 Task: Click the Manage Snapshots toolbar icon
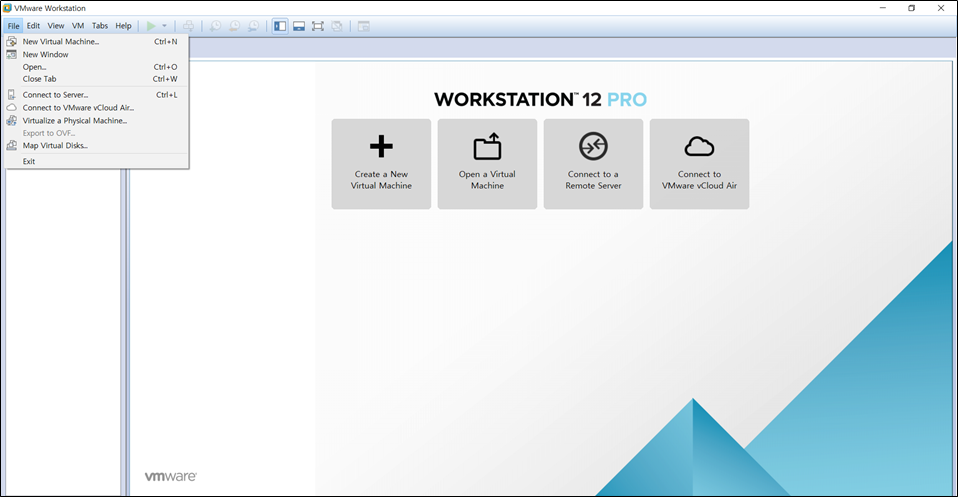tap(253, 26)
